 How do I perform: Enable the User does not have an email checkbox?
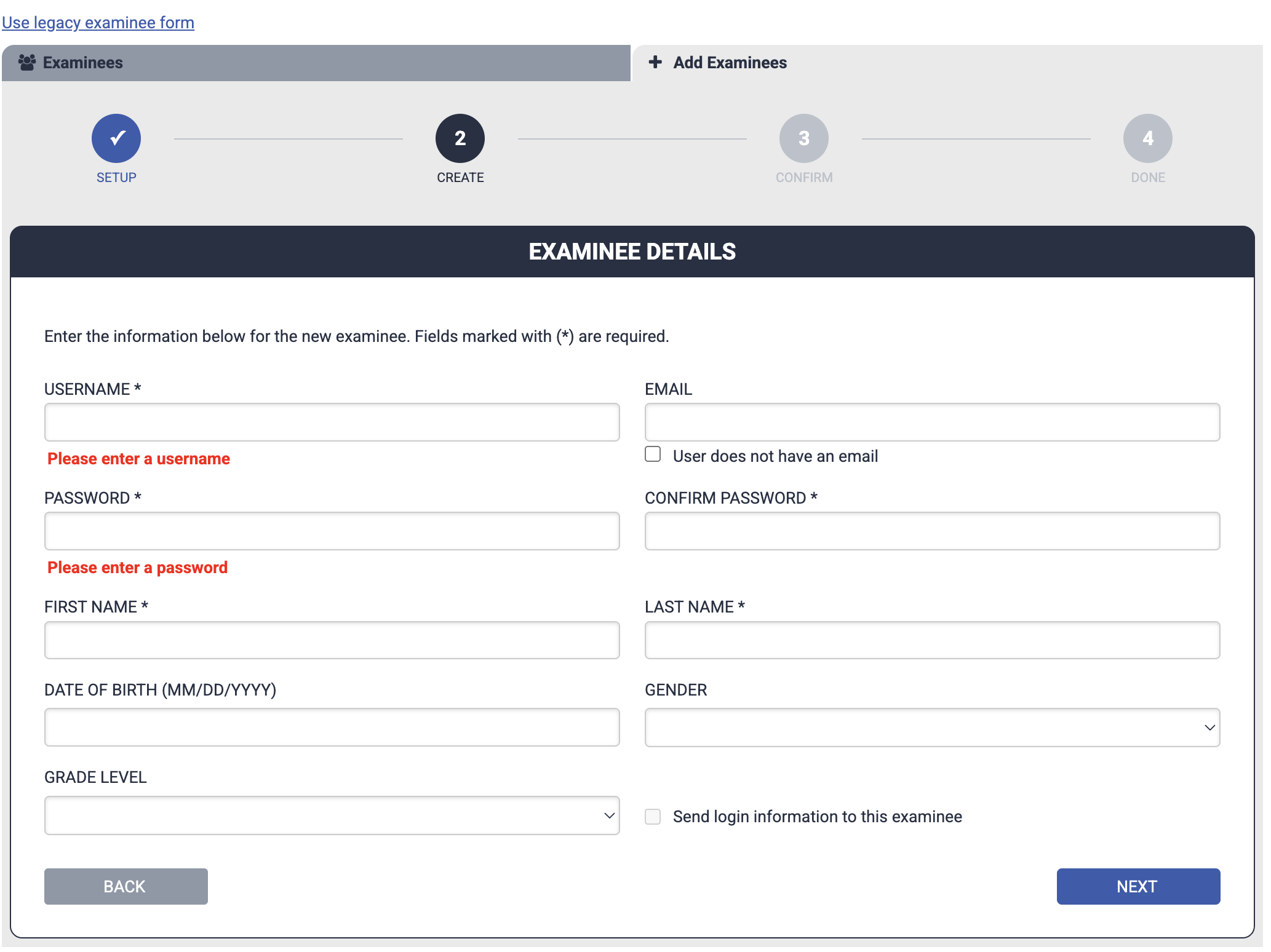click(652, 454)
